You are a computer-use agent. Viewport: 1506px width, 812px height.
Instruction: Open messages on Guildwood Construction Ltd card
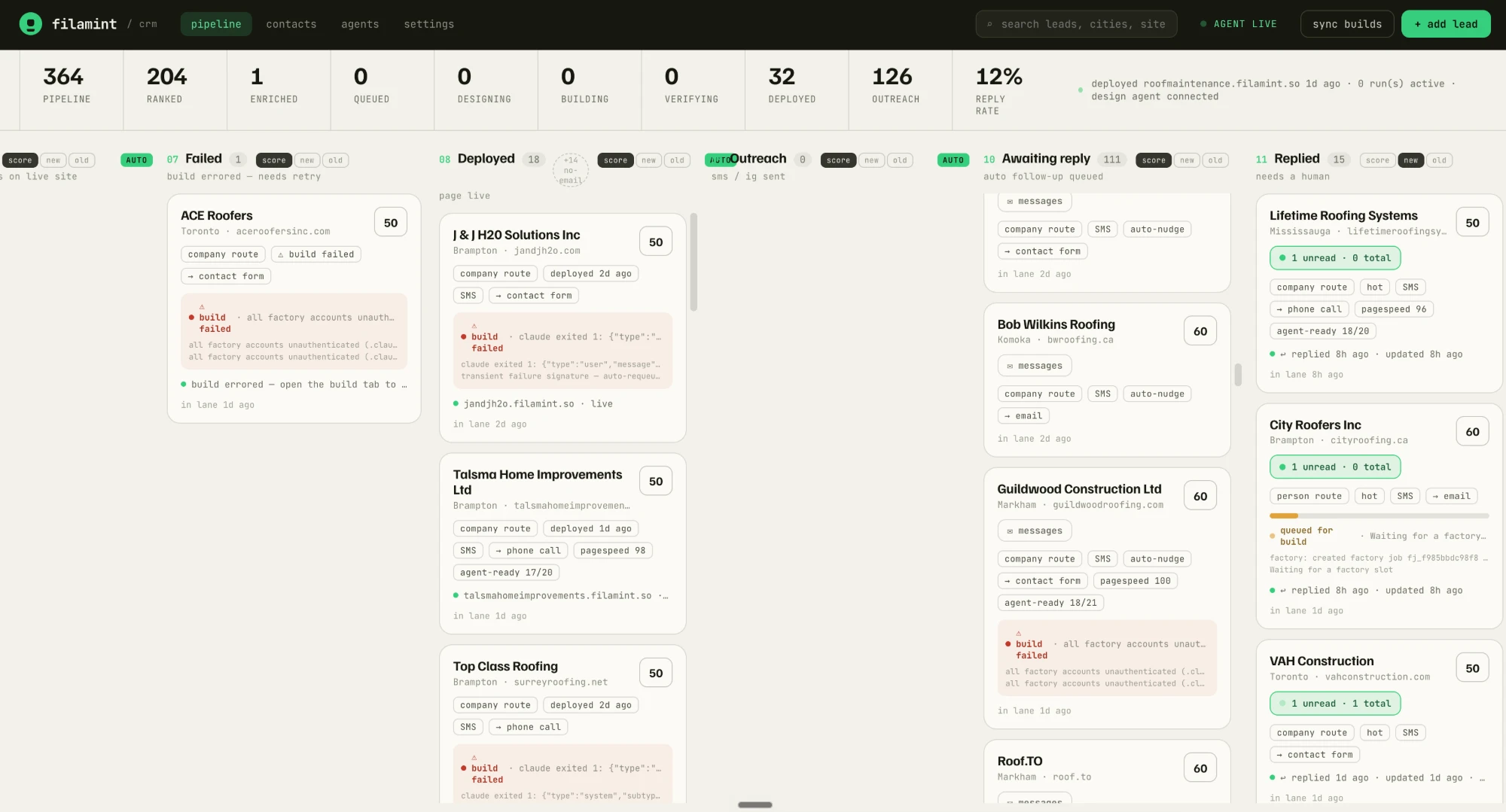pyautogui.click(x=1035, y=531)
